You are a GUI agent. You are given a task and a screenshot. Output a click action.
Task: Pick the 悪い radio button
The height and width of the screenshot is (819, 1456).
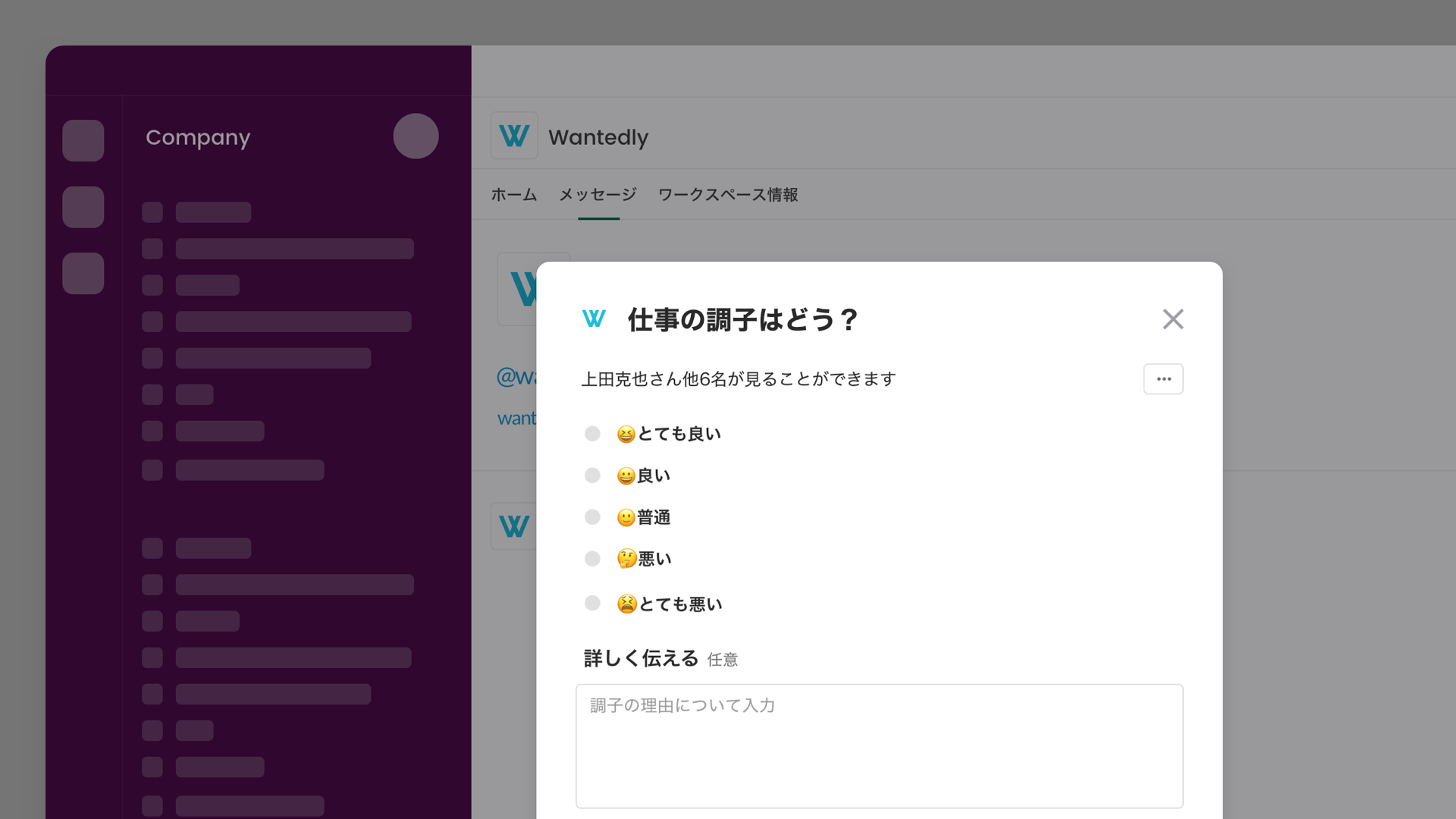pyautogui.click(x=592, y=558)
